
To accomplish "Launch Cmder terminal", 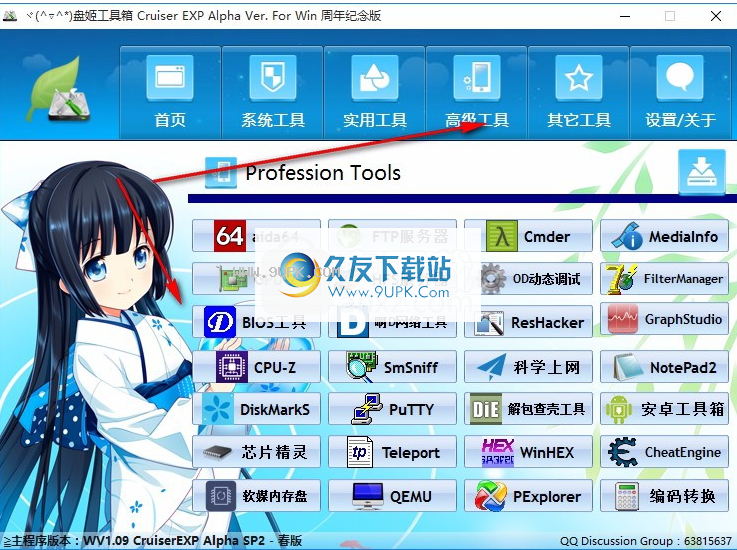I will point(528,236).
